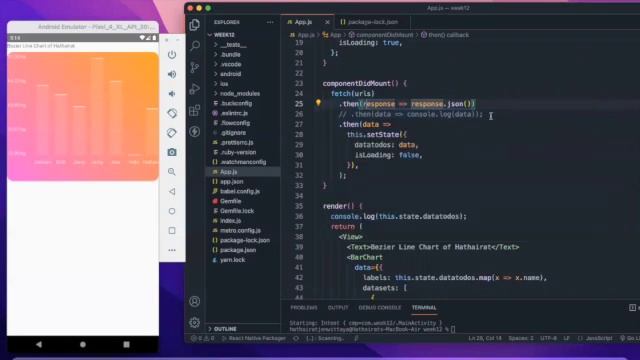This screenshot has height=360, width=640.
Task: Click the App breadcrumb segment
Action: (332, 35)
